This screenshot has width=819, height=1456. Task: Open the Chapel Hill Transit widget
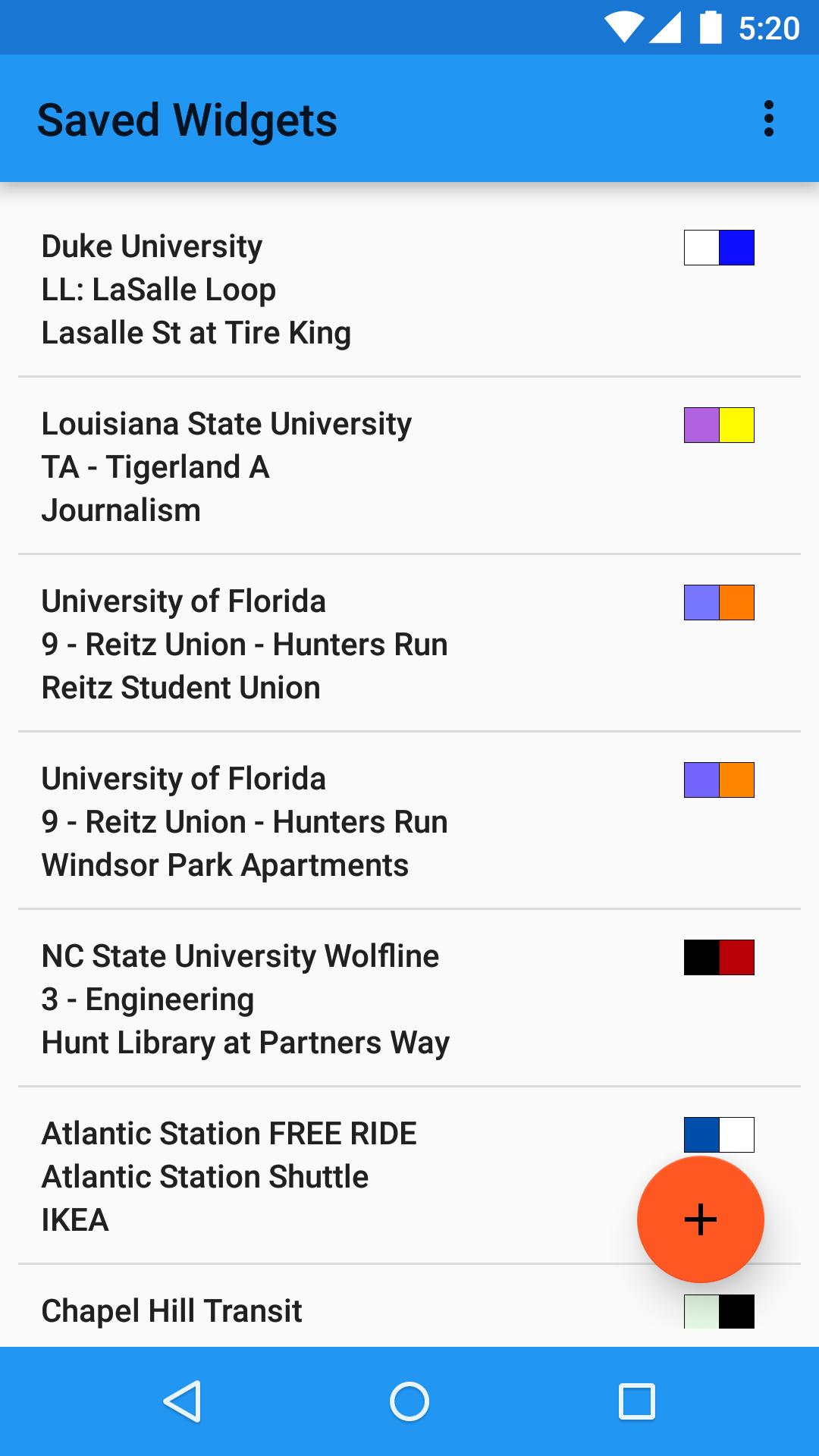pyautogui.click(x=303, y=1311)
